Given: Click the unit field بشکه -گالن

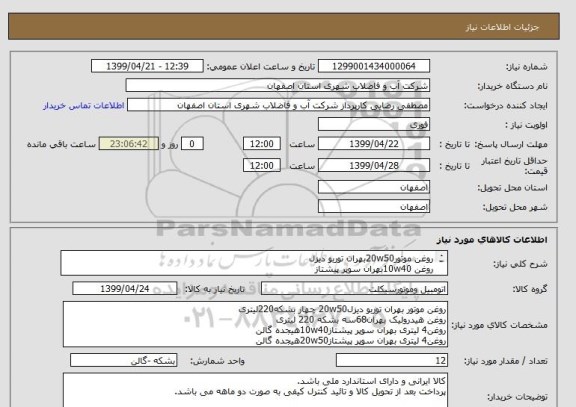Looking at the screenshot, I should (123, 360).
